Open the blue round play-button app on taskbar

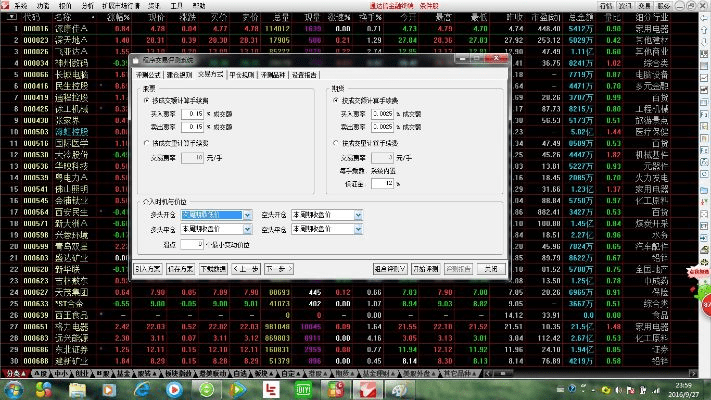tap(174, 390)
